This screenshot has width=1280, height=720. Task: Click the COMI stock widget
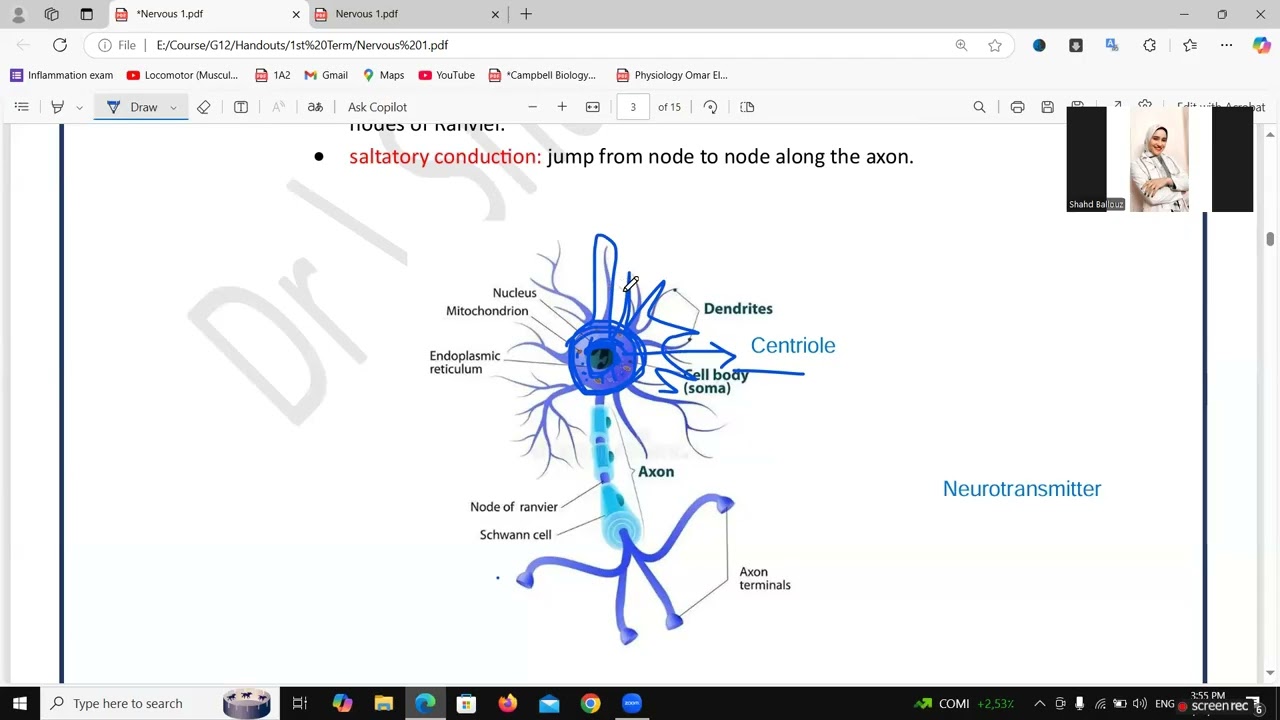[x=965, y=703]
